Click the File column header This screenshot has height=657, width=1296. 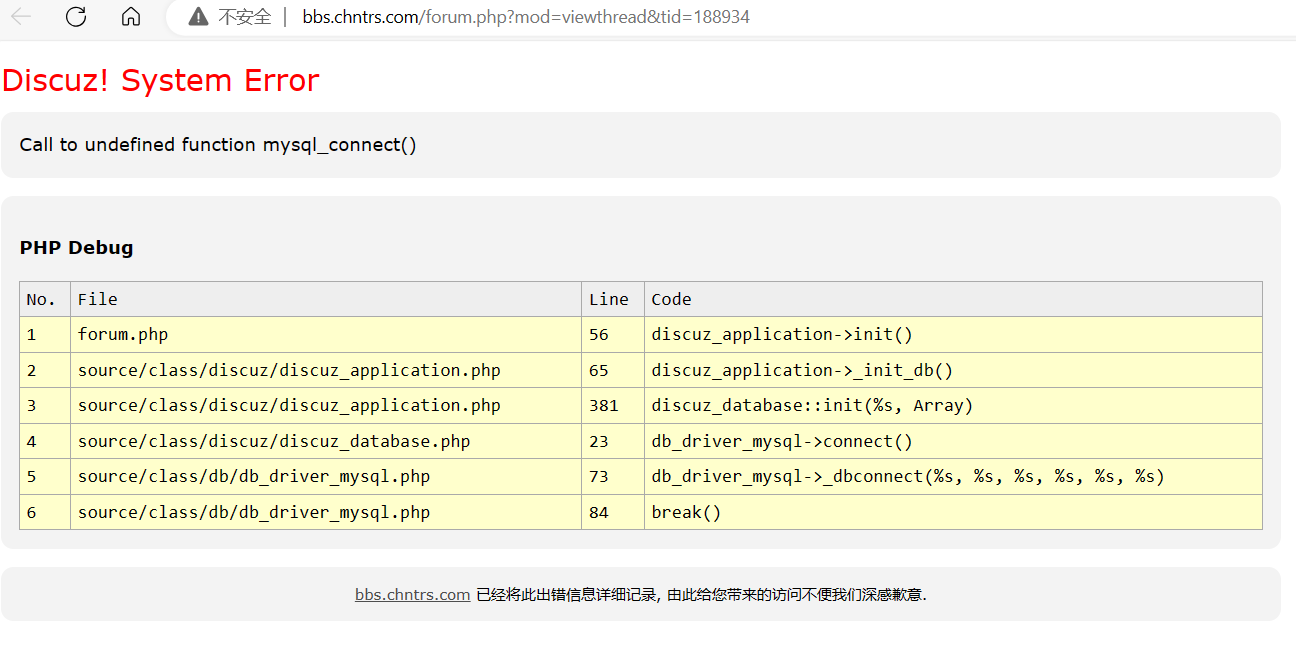(x=98, y=299)
